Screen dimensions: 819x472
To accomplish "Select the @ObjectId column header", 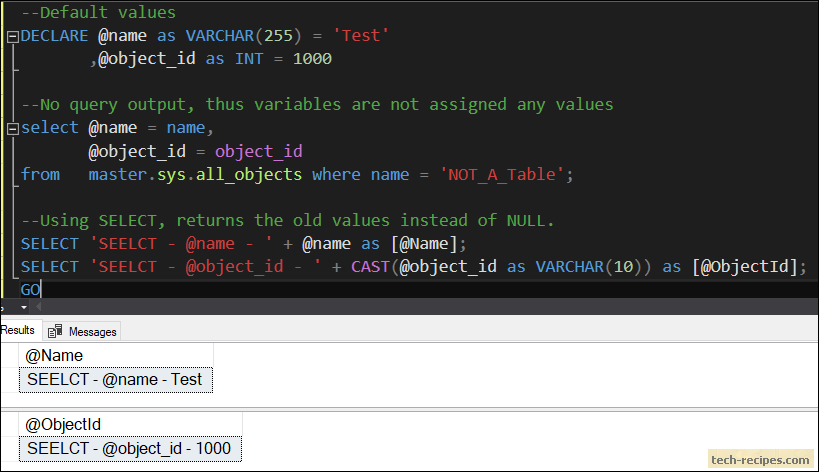I will pyautogui.click(x=131, y=424).
